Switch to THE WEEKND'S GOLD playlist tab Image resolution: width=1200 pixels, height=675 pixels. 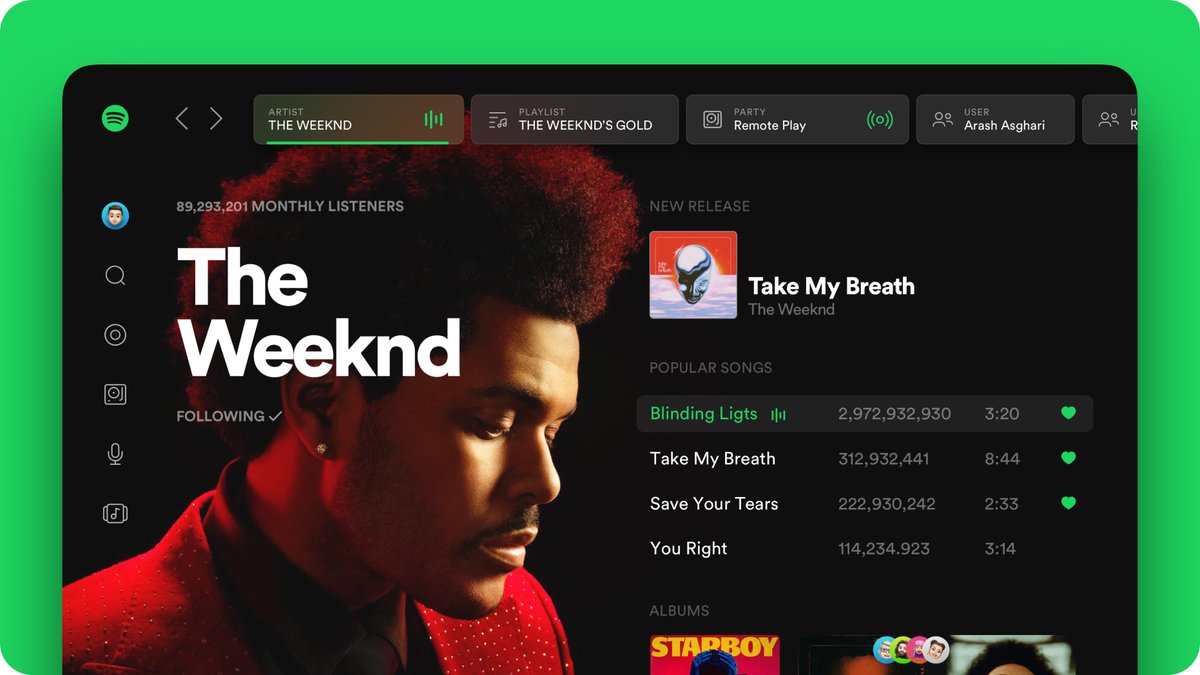pyautogui.click(x=575, y=120)
